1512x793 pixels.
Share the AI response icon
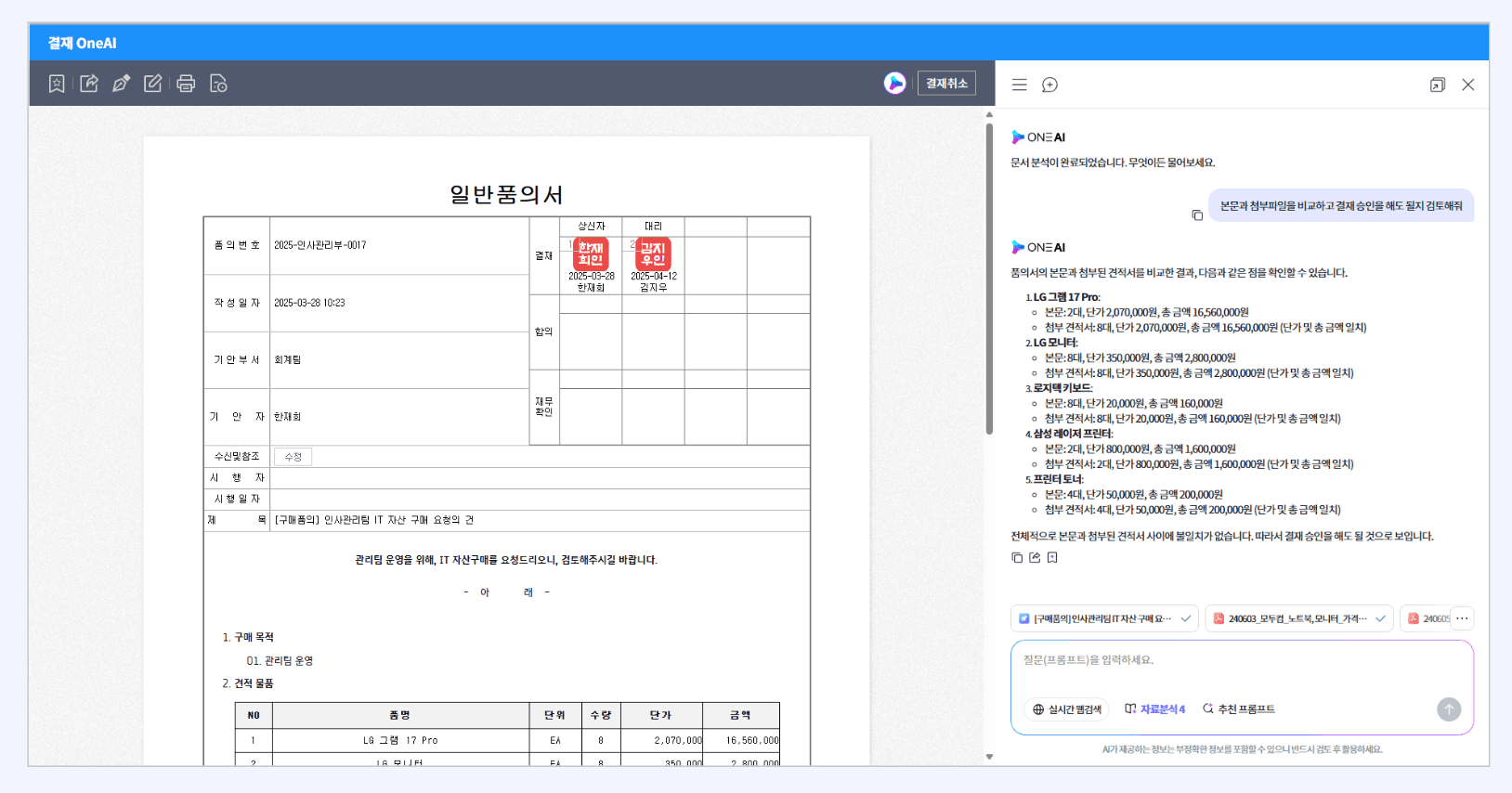point(1035,557)
